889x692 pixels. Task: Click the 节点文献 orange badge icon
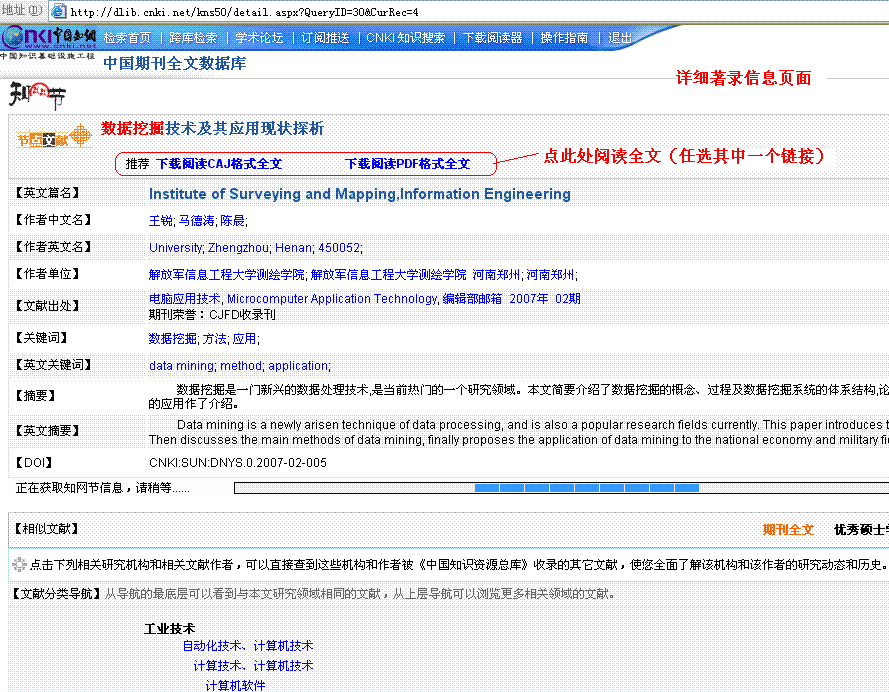pyautogui.click(x=54, y=137)
